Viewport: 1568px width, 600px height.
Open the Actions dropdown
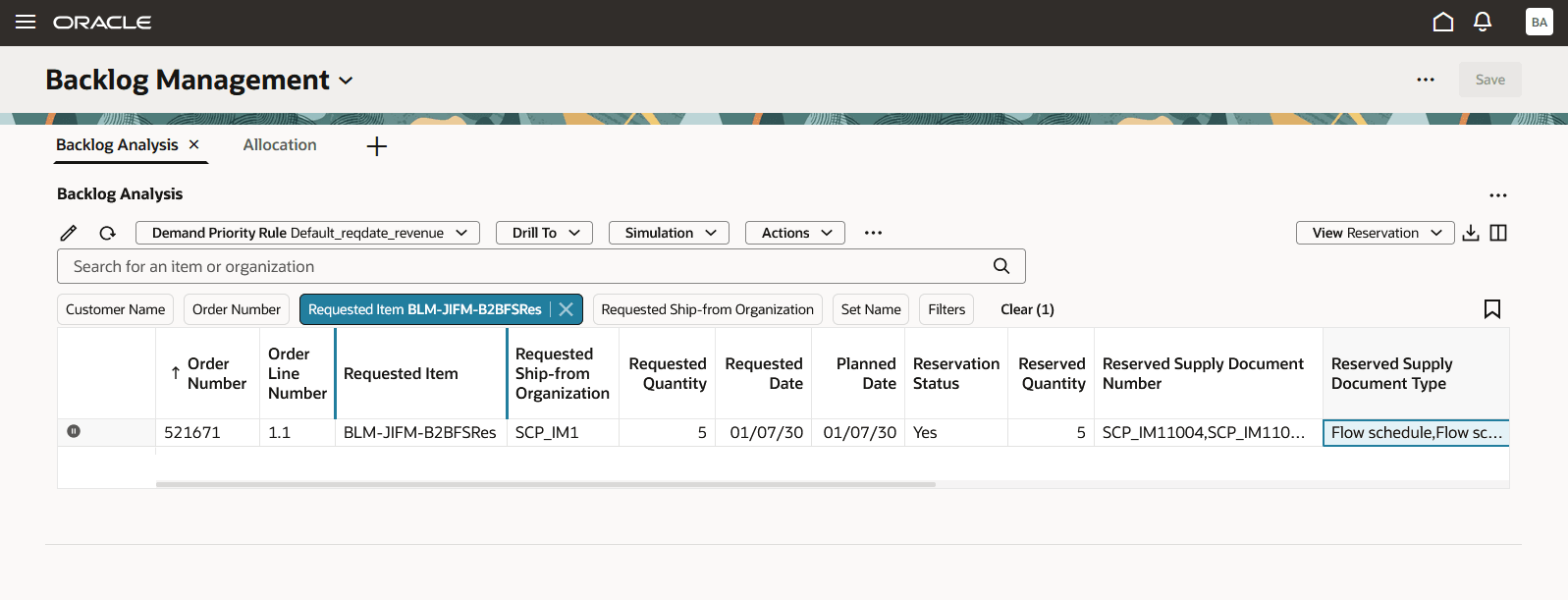coord(795,233)
